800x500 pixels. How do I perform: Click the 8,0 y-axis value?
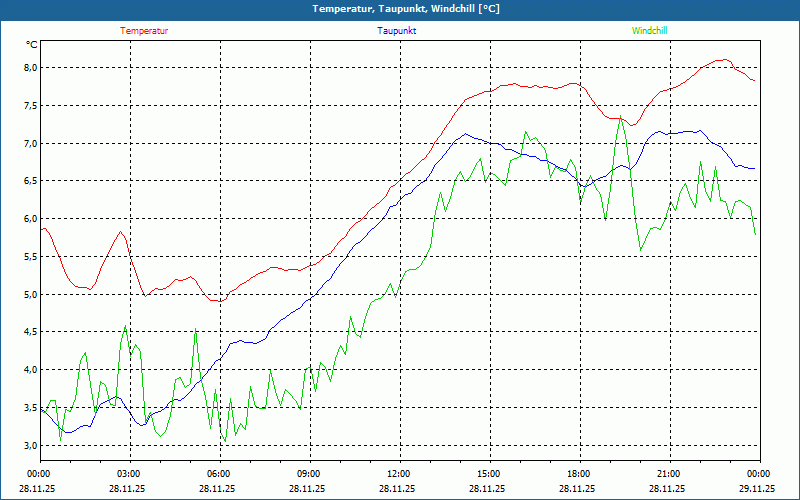click(x=31, y=68)
